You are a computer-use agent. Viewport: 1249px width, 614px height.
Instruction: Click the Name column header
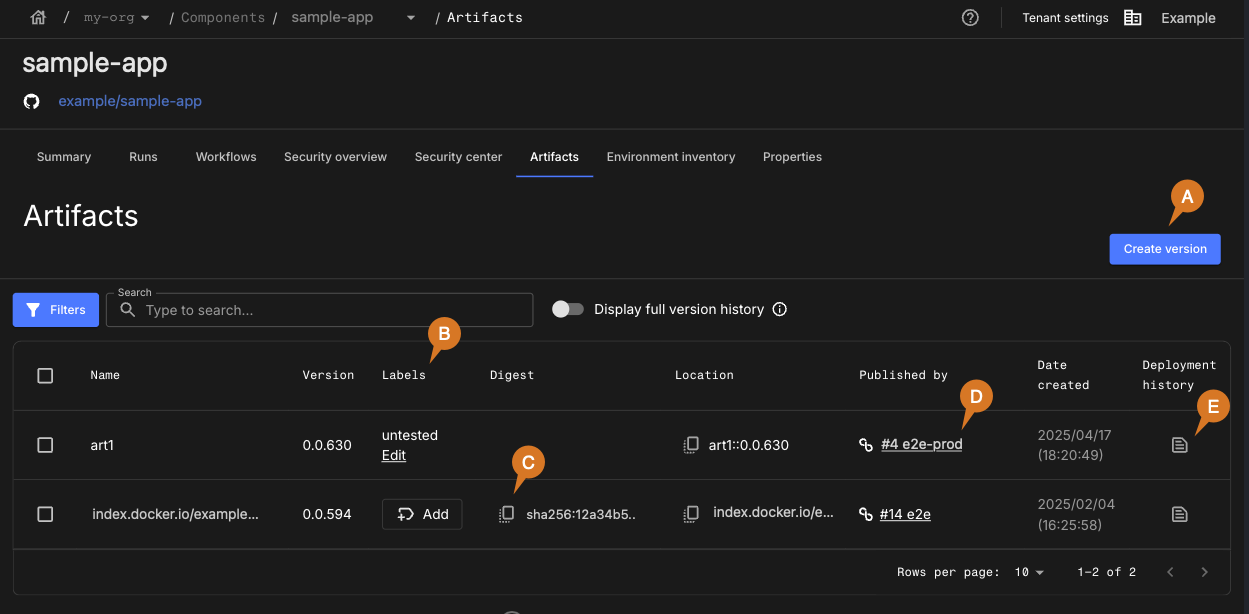pyautogui.click(x=105, y=375)
